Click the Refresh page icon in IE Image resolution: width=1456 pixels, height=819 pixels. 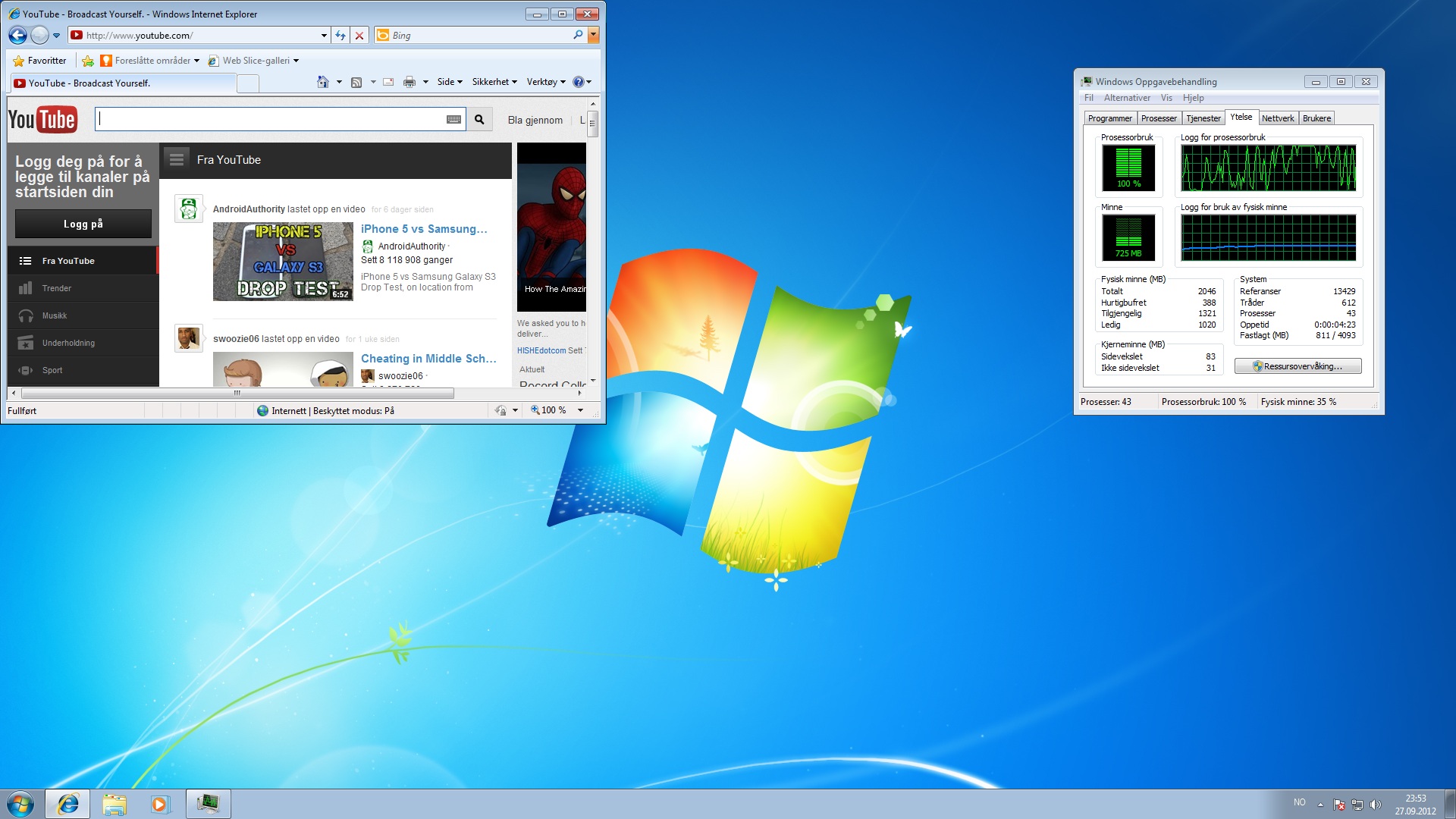340,35
